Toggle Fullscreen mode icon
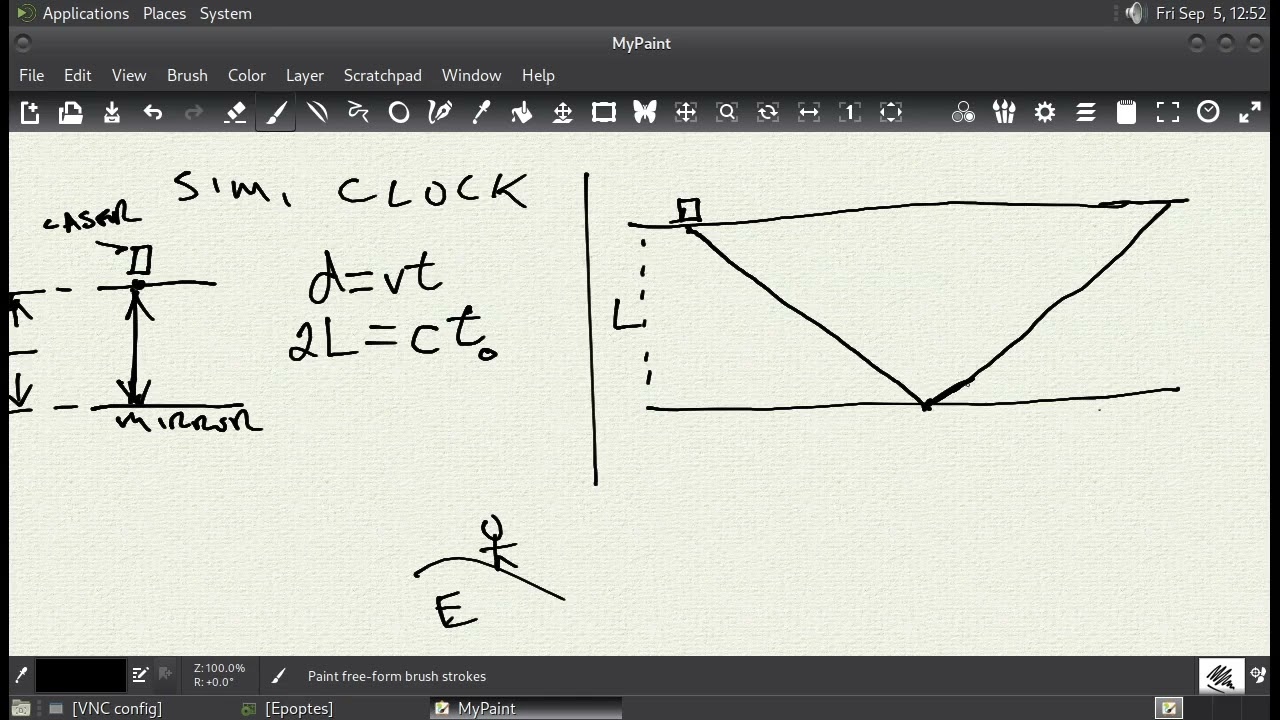Image resolution: width=1280 pixels, height=720 pixels. click(1168, 113)
